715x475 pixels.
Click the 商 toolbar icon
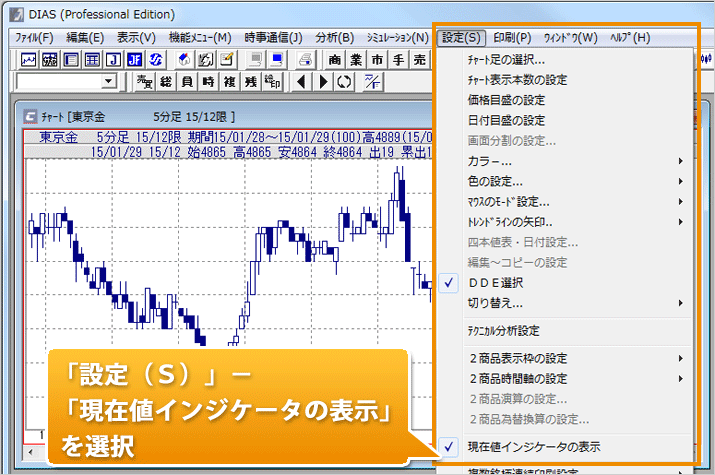335,59
